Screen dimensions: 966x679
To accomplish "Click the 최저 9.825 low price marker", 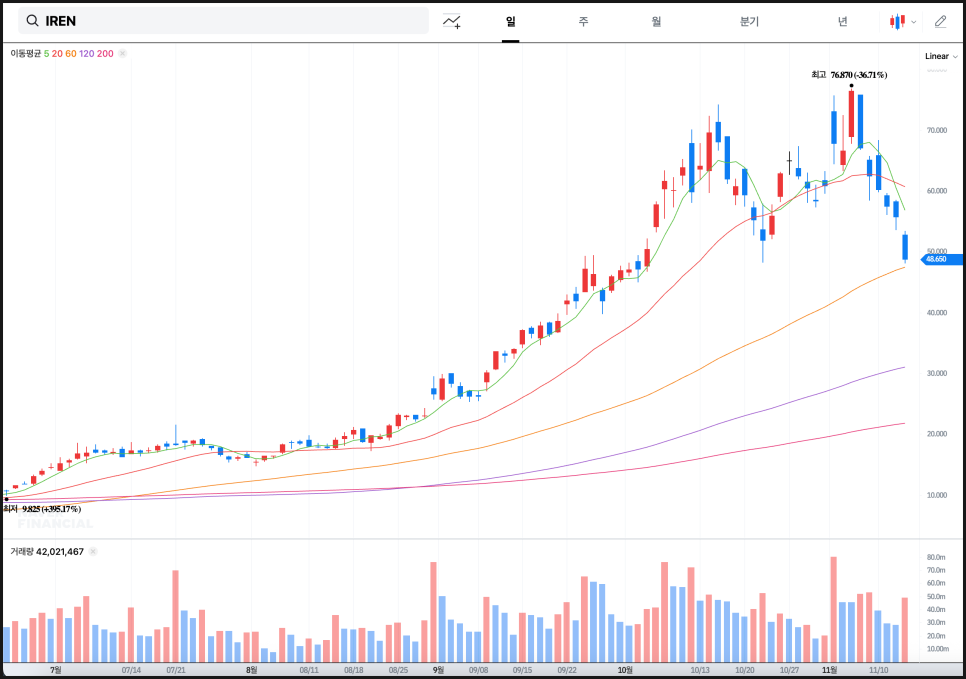I will click(x=42, y=509).
